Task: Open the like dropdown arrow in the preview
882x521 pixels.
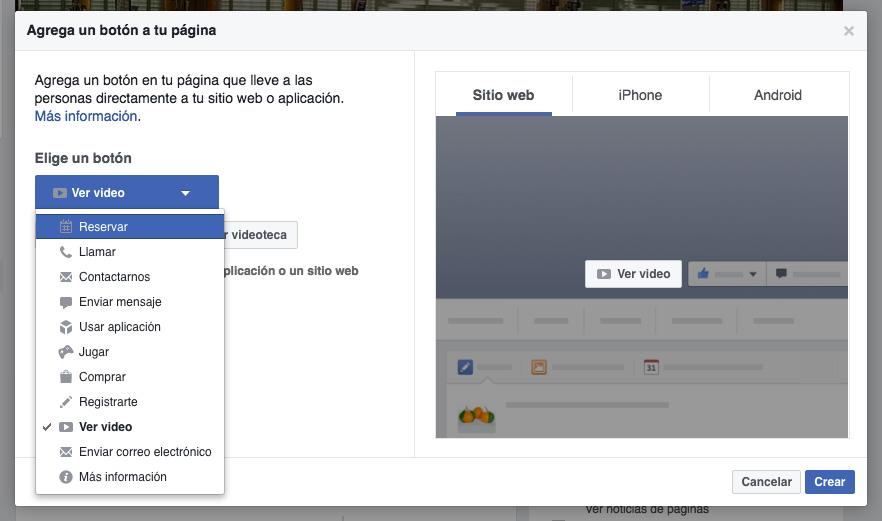Action: (x=753, y=275)
